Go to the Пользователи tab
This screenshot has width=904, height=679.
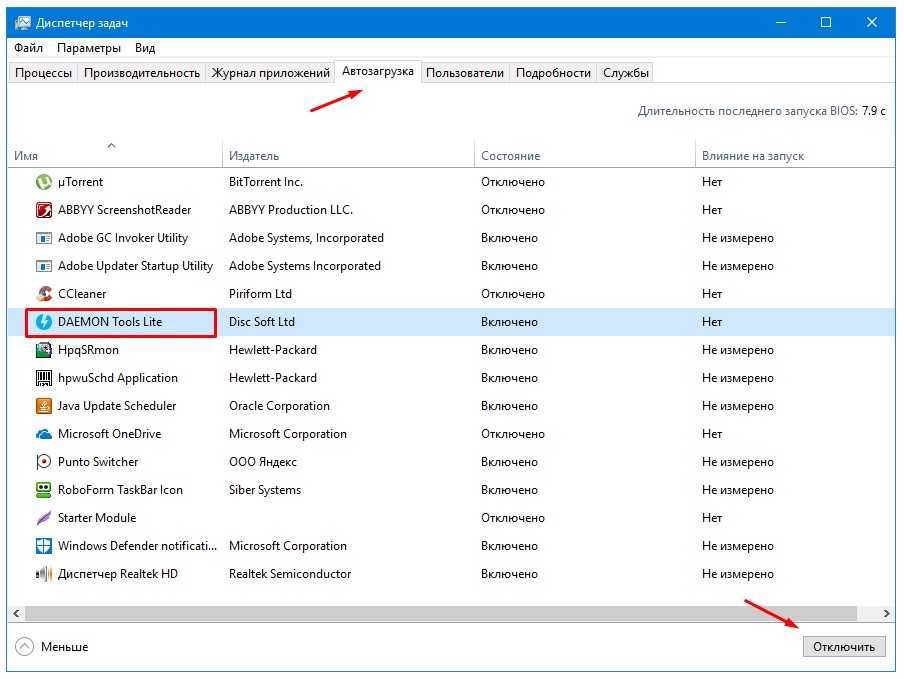[465, 73]
